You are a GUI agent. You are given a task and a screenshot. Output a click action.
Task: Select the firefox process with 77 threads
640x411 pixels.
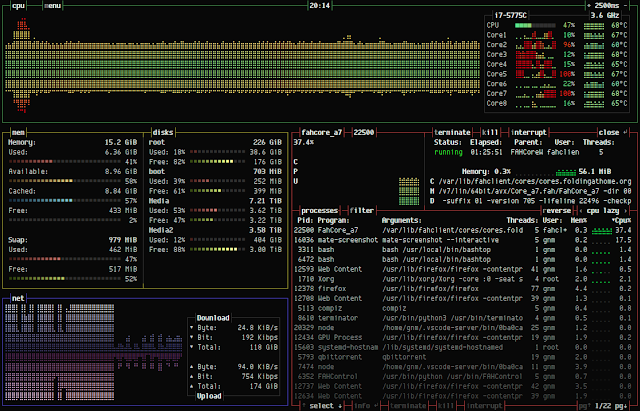[462, 289]
